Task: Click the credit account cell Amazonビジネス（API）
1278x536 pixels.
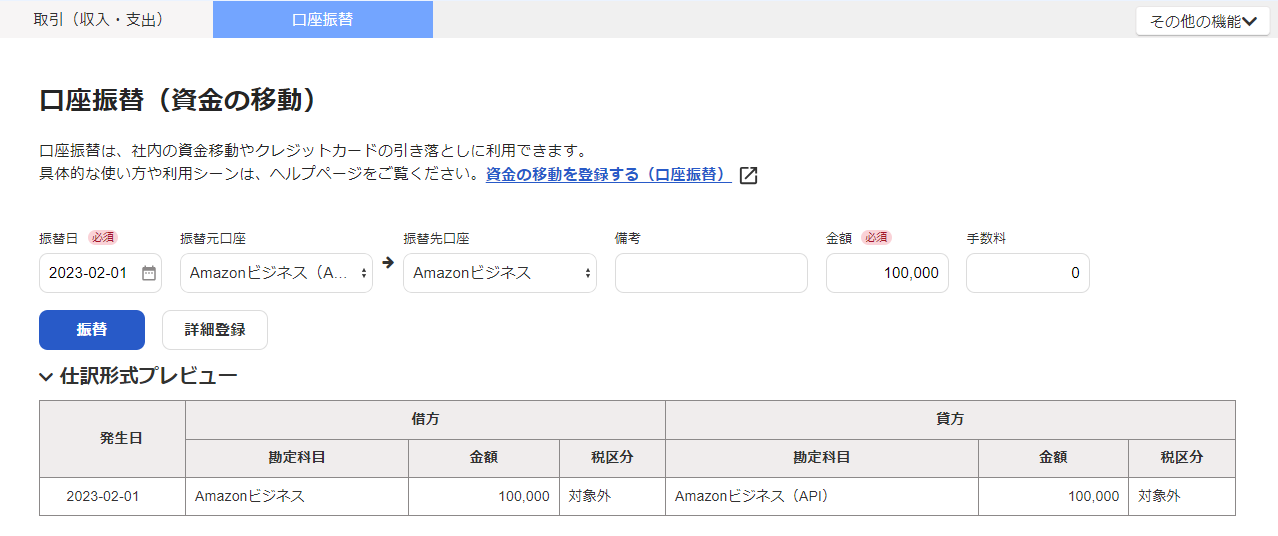Action: (x=822, y=496)
